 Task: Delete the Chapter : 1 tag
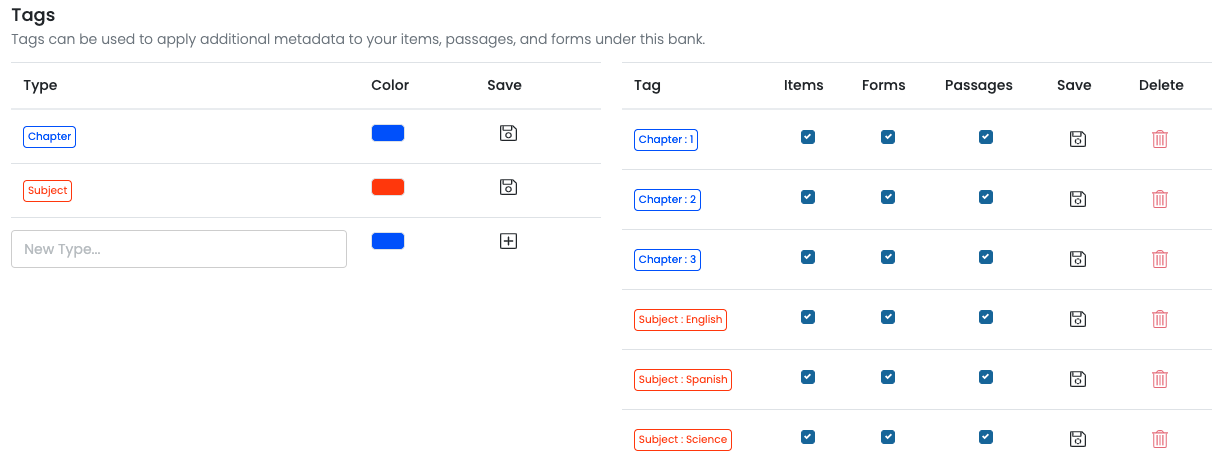(x=1160, y=139)
